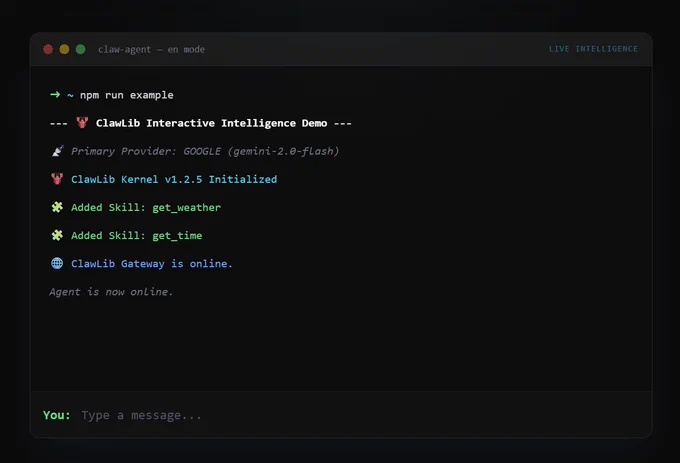680x463 pixels.
Task: Click the green prompt arrow icon
Action: (55, 95)
